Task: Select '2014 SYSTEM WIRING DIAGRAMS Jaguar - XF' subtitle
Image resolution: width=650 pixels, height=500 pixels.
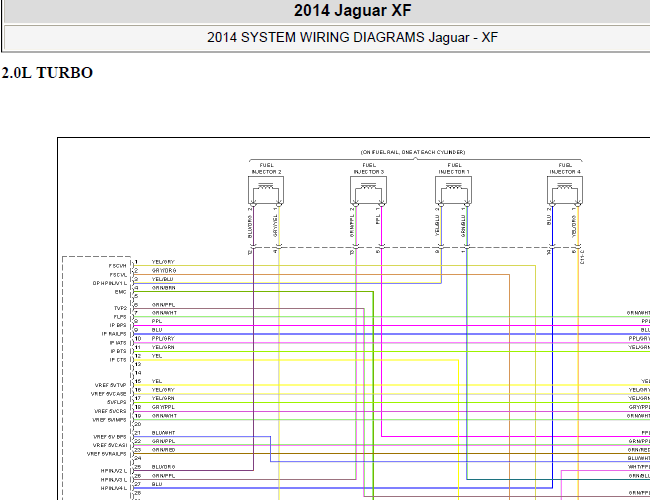Action: pos(352,37)
